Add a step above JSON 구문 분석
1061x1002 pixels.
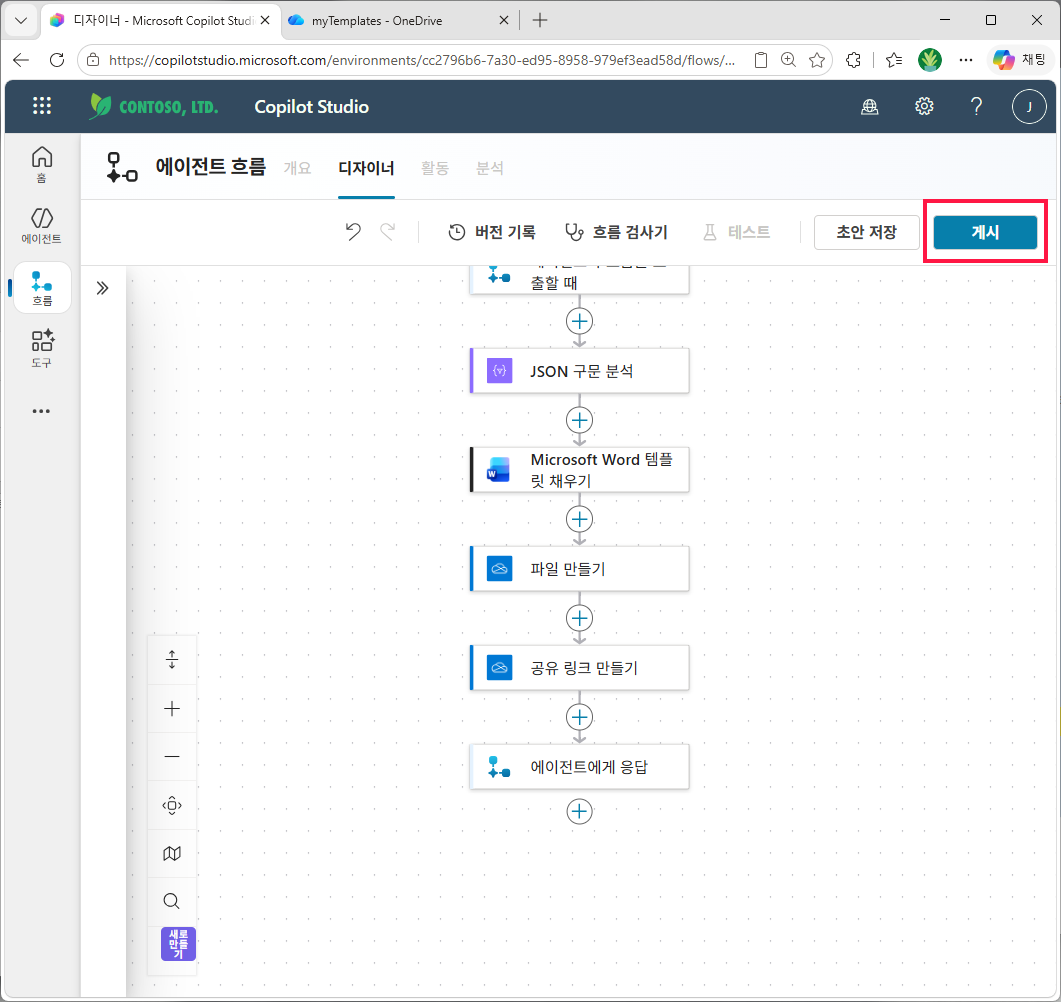pyautogui.click(x=579, y=321)
